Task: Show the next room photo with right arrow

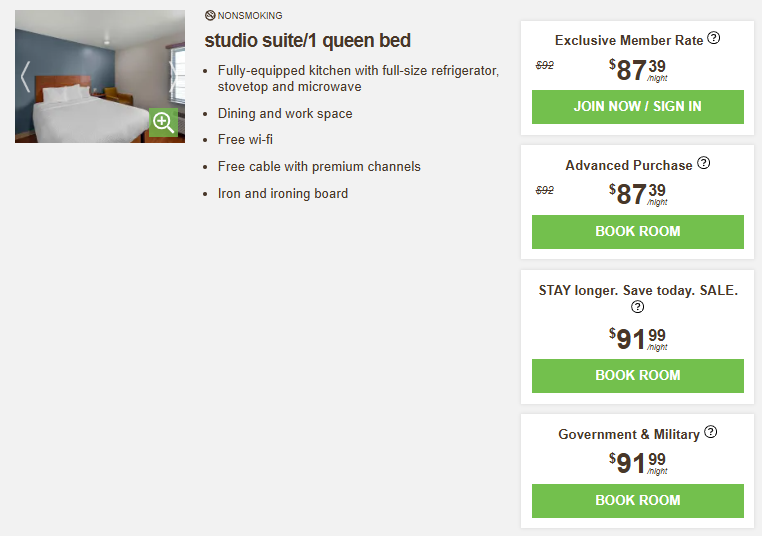Action: (174, 77)
